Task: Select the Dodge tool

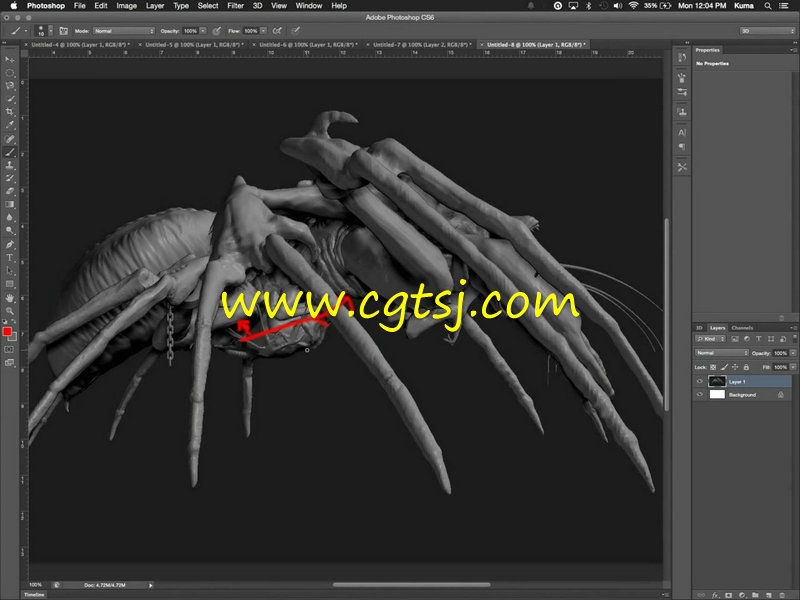Action: coord(9,231)
